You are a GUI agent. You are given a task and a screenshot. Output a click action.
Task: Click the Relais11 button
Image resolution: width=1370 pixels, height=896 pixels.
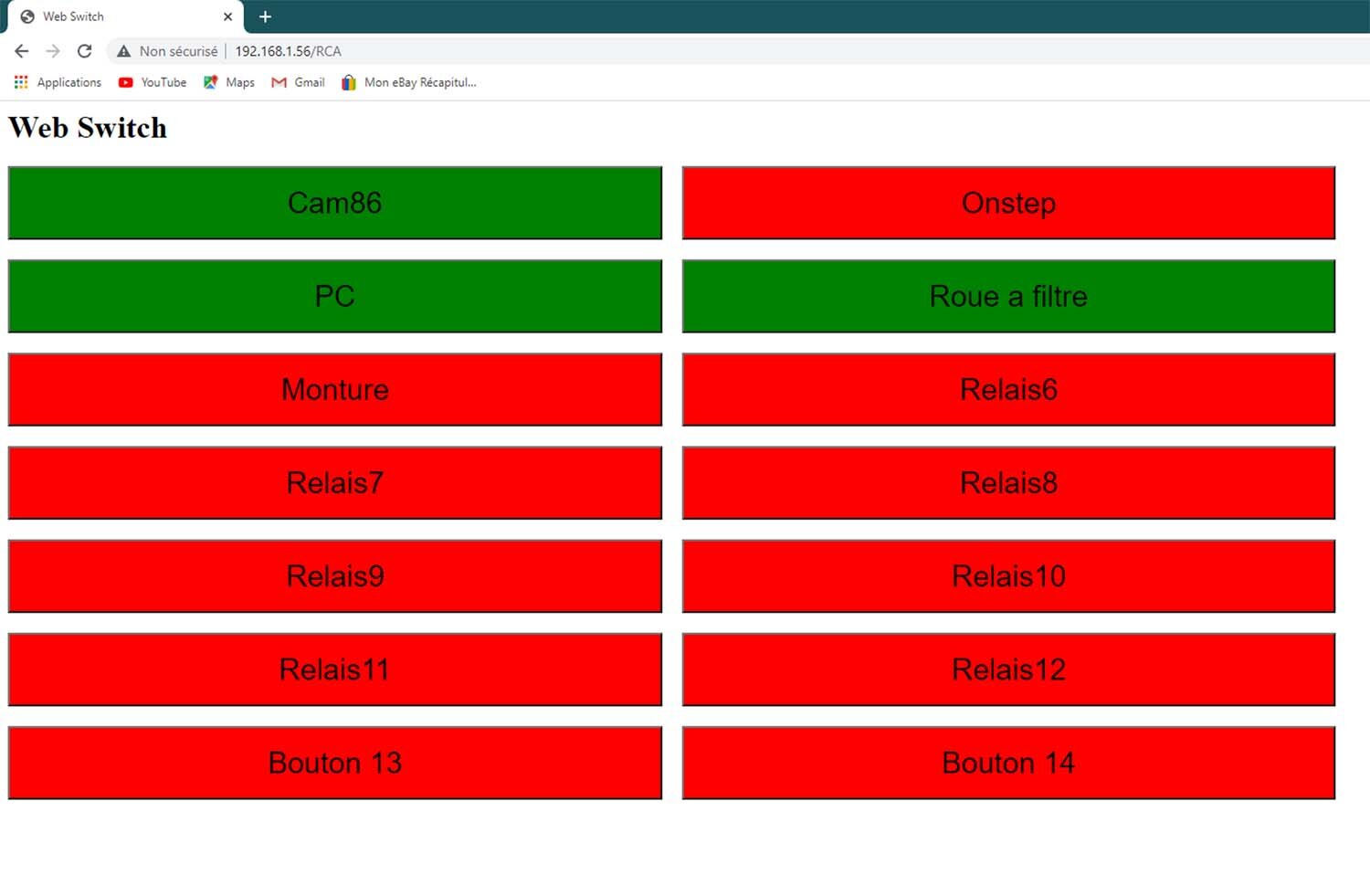(x=335, y=669)
